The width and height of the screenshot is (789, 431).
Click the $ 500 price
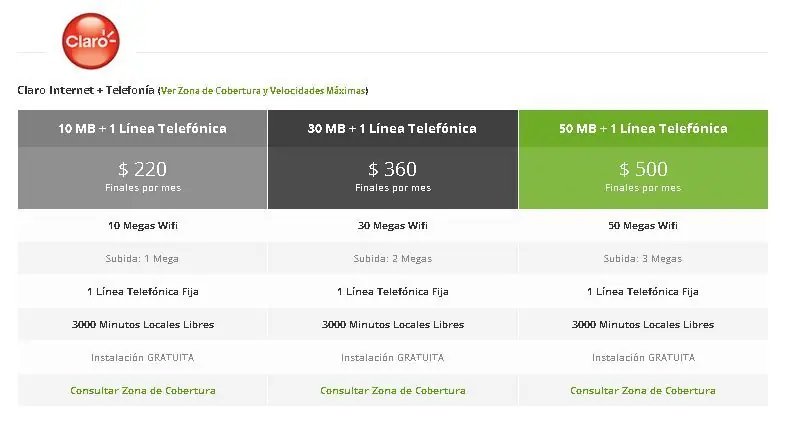[x=643, y=169]
